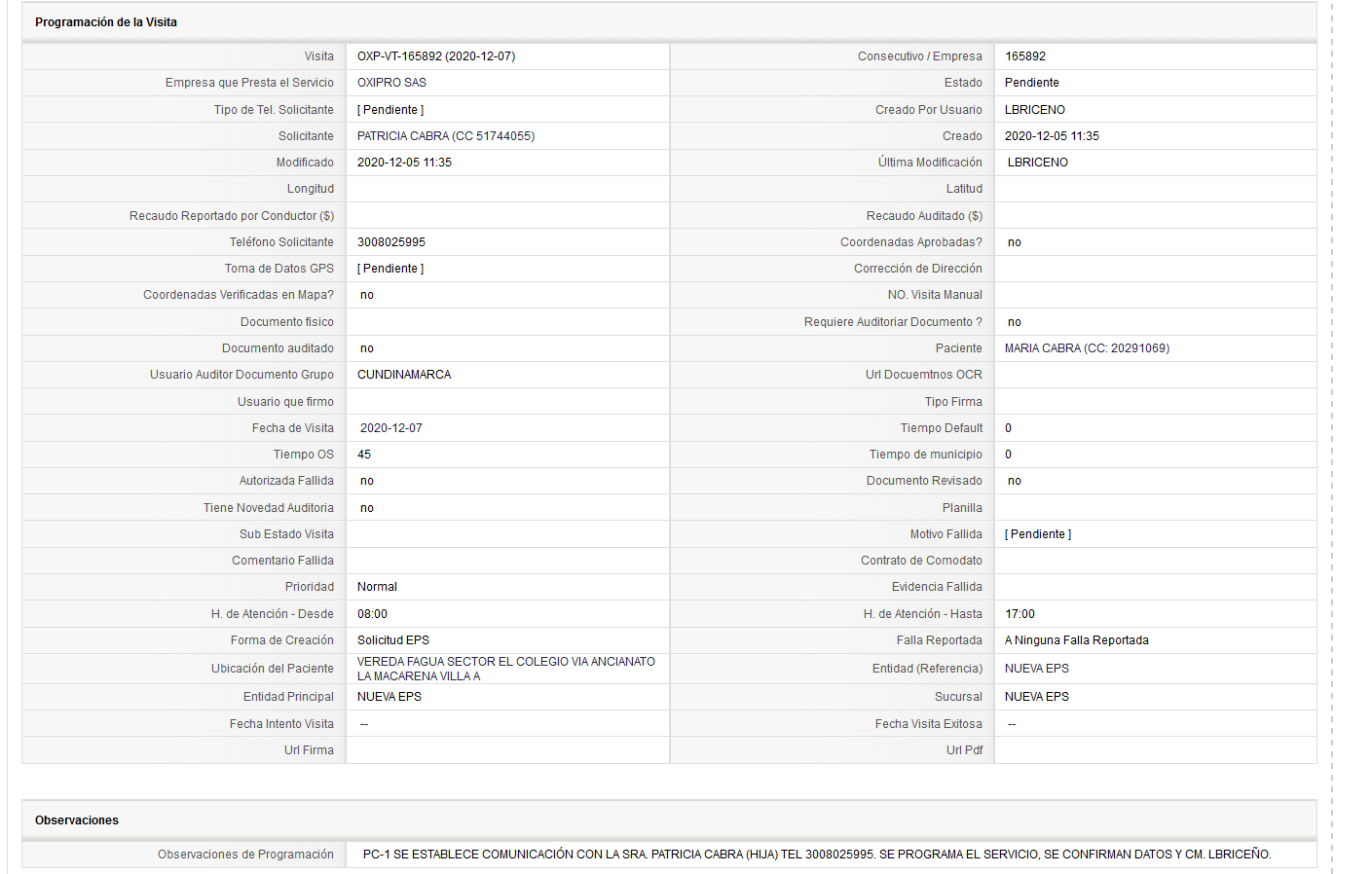Click the Coordenadas Aprobadas? label
Image resolution: width=1372 pixels, height=874 pixels.
point(911,242)
